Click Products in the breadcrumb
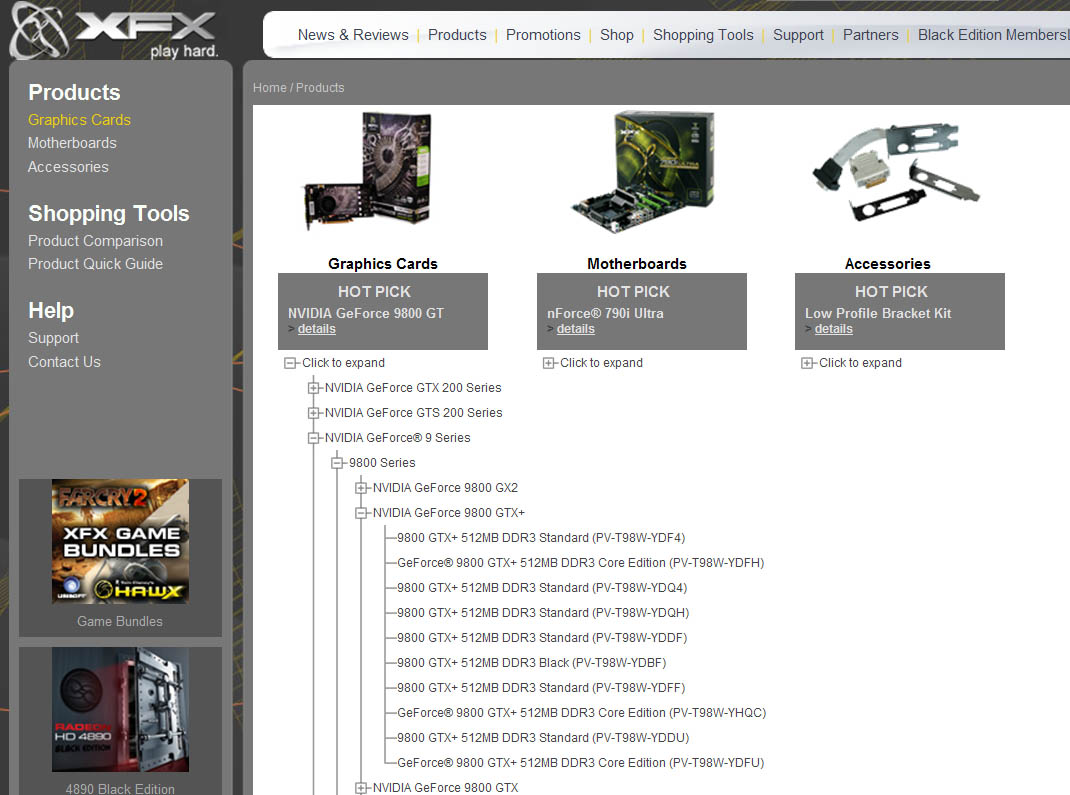1070x795 pixels. pos(320,88)
